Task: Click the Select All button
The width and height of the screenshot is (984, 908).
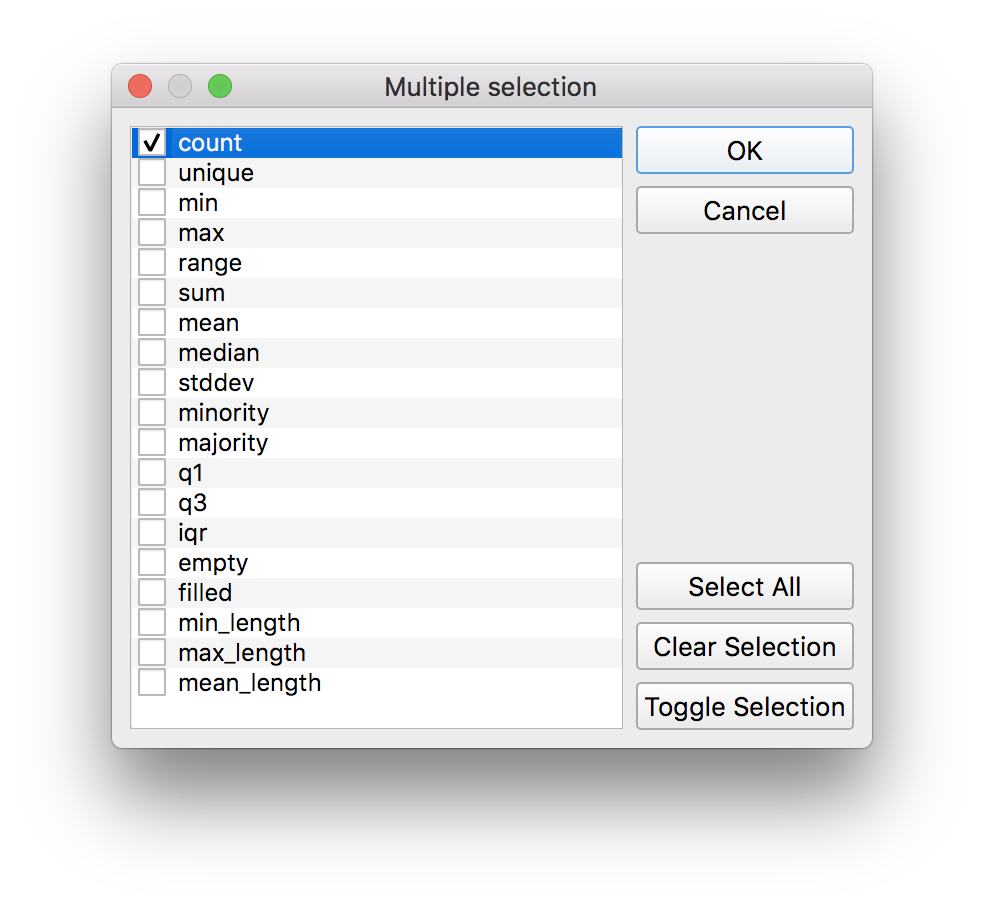Action: 745,587
